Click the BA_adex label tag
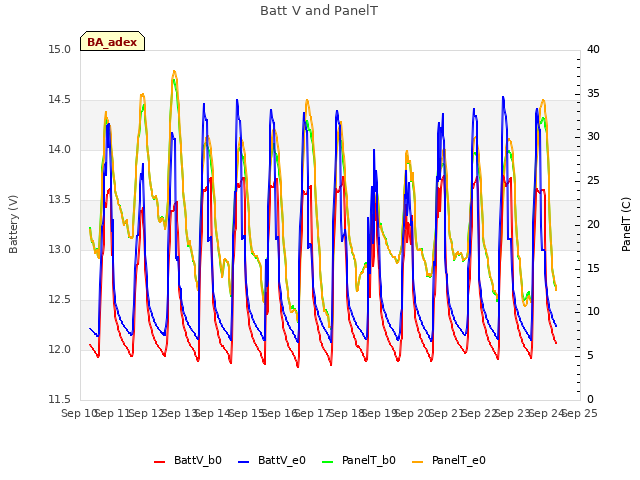The height and width of the screenshot is (480, 640). click(112, 41)
